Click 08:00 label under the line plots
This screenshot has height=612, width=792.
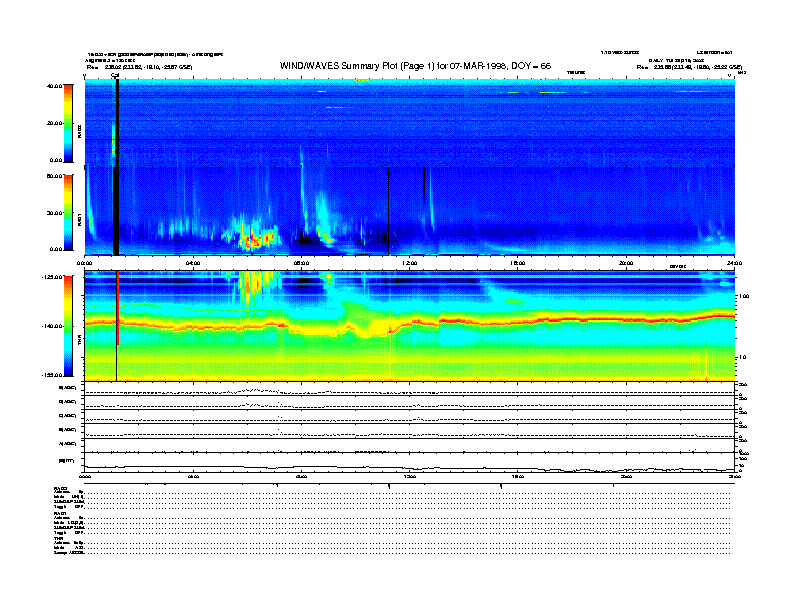point(301,476)
